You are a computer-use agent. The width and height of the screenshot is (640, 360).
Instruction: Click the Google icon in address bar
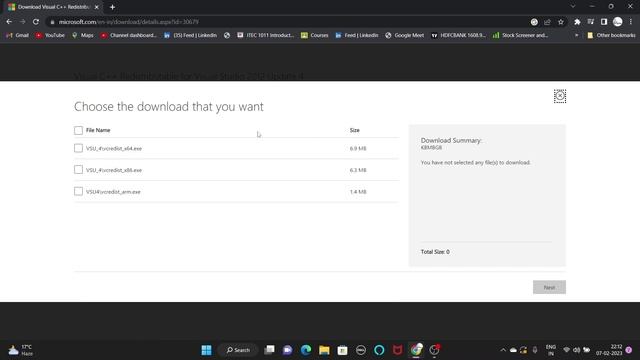pyautogui.click(x=534, y=22)
